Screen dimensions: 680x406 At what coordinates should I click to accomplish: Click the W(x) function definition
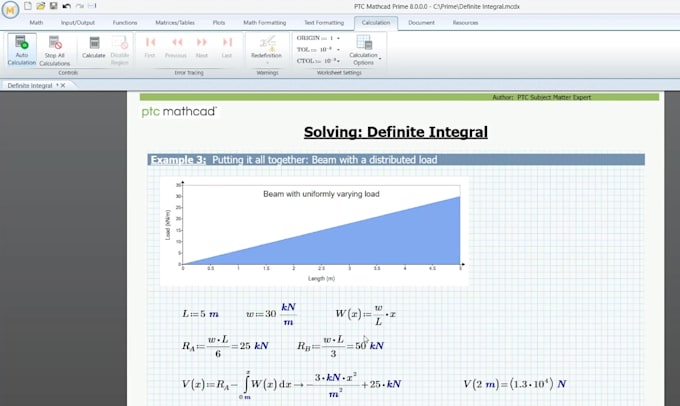coord(366,314)
